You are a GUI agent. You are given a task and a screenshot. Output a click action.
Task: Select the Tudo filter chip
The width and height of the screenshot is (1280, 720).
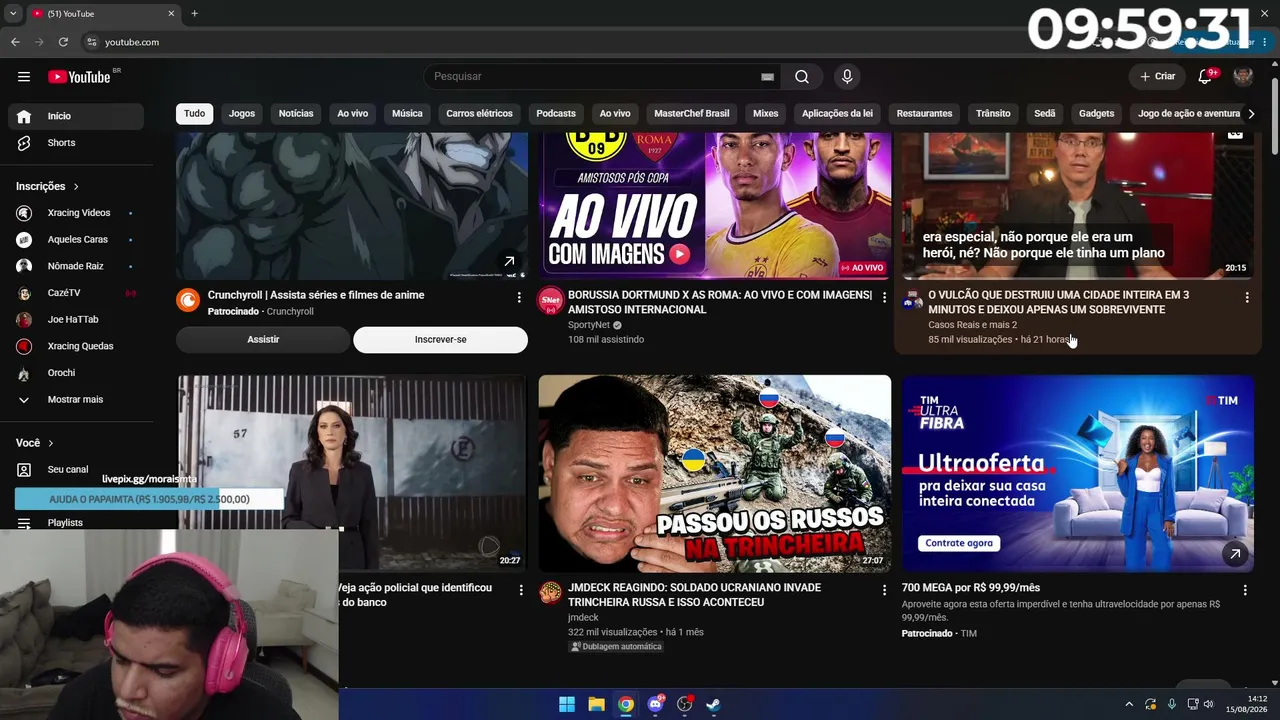point(195,114)
